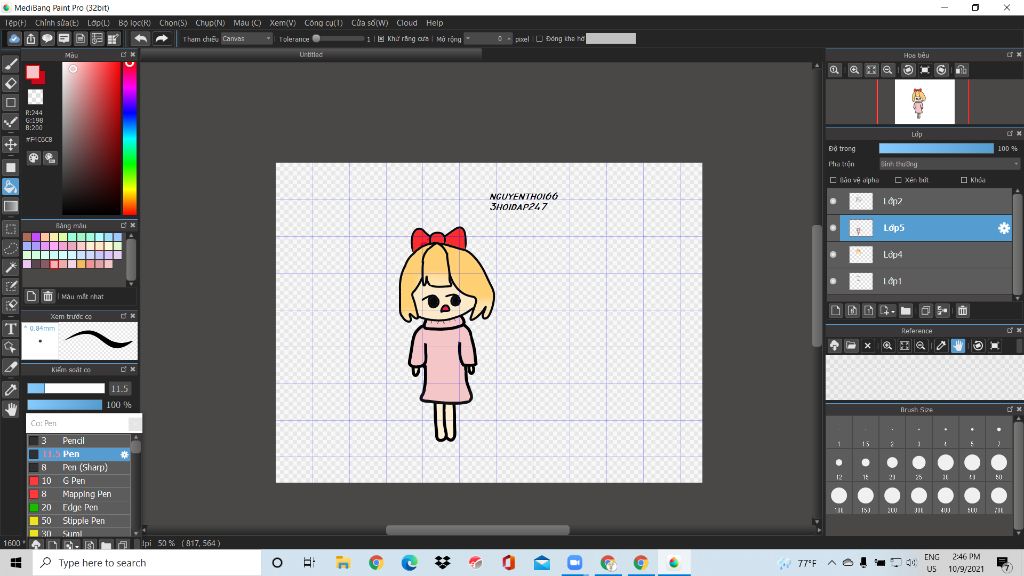Clear the Reference panel image
This screenshot has height=576, width=1024.
868,345
